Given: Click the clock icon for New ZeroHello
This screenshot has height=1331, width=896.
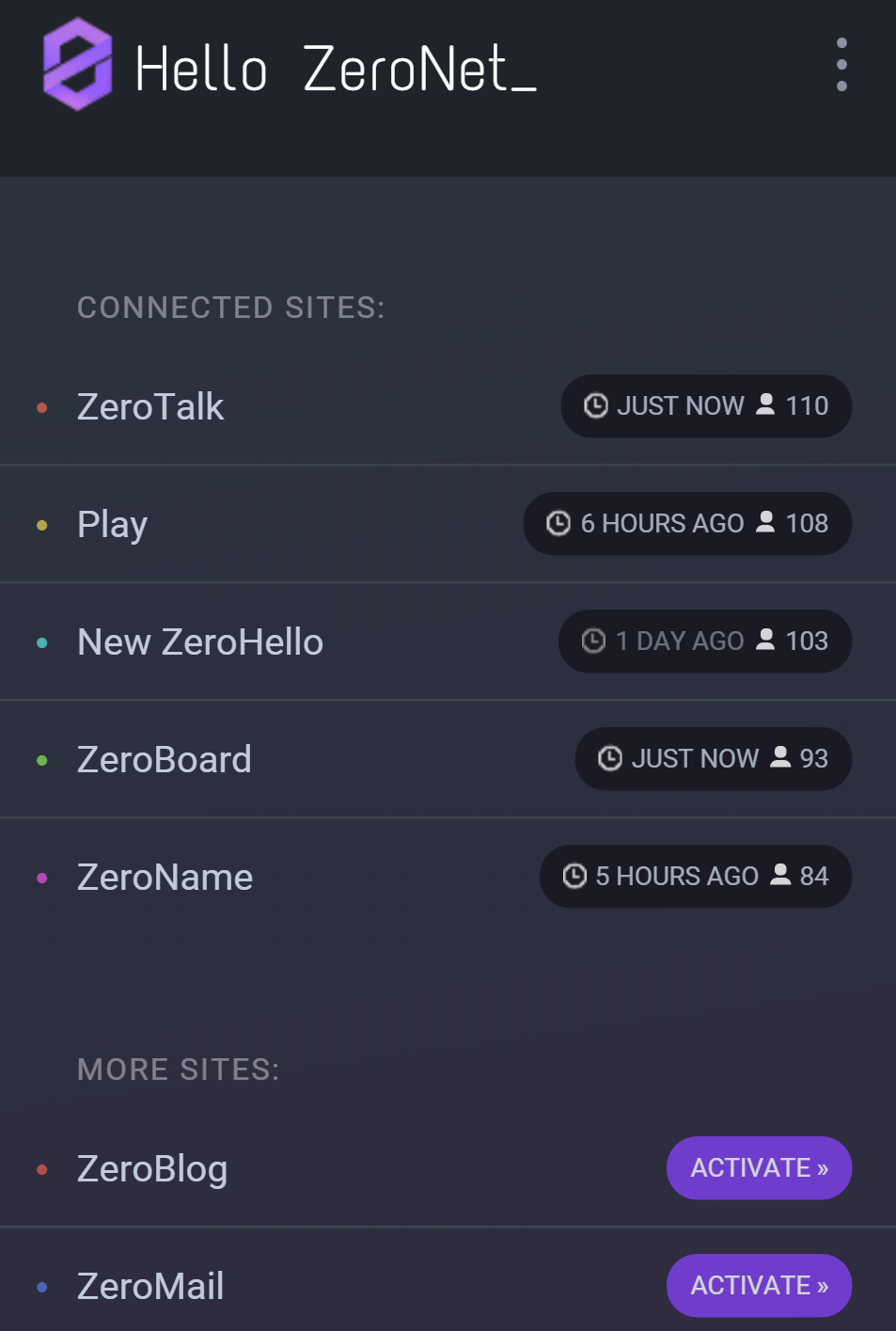Looking at the screenshot, I should (593, 641).
